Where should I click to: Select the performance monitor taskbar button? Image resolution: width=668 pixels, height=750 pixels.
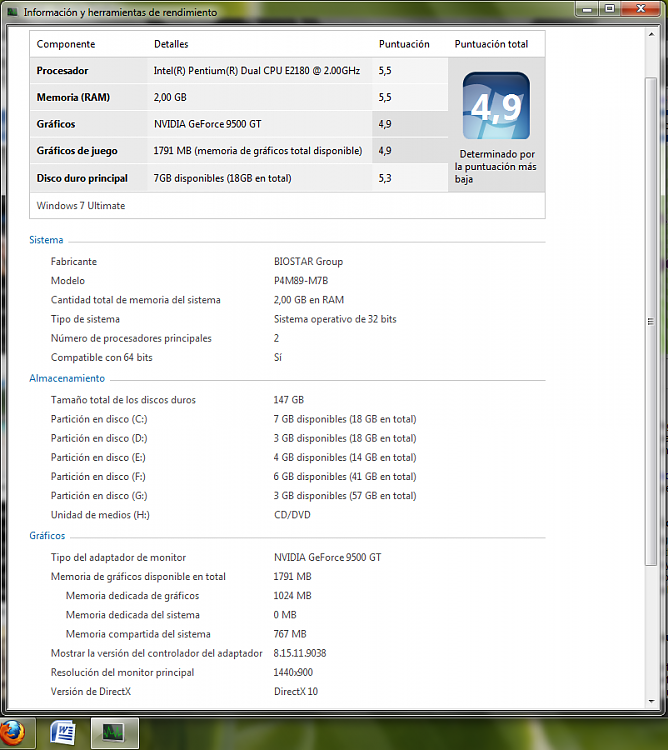[113, 732]
